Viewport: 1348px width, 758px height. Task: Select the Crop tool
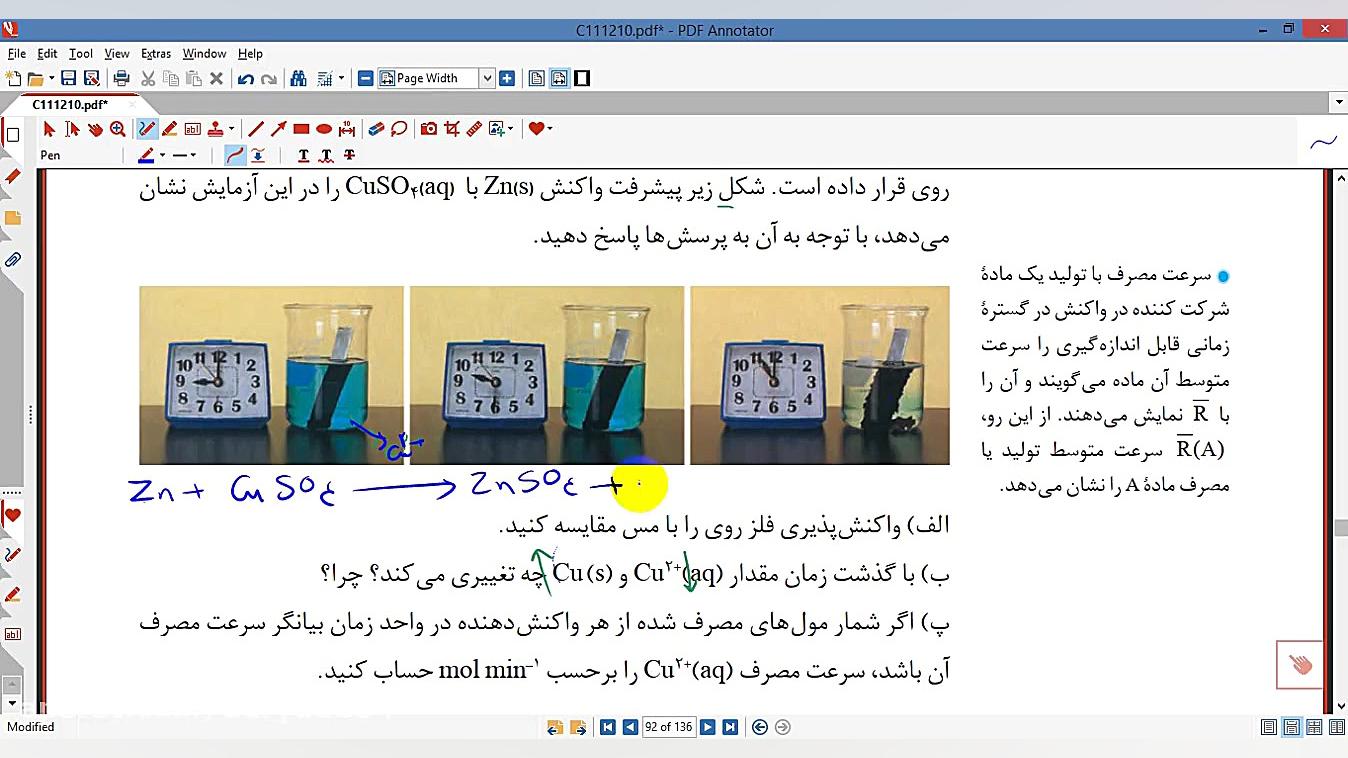point(451,128)
